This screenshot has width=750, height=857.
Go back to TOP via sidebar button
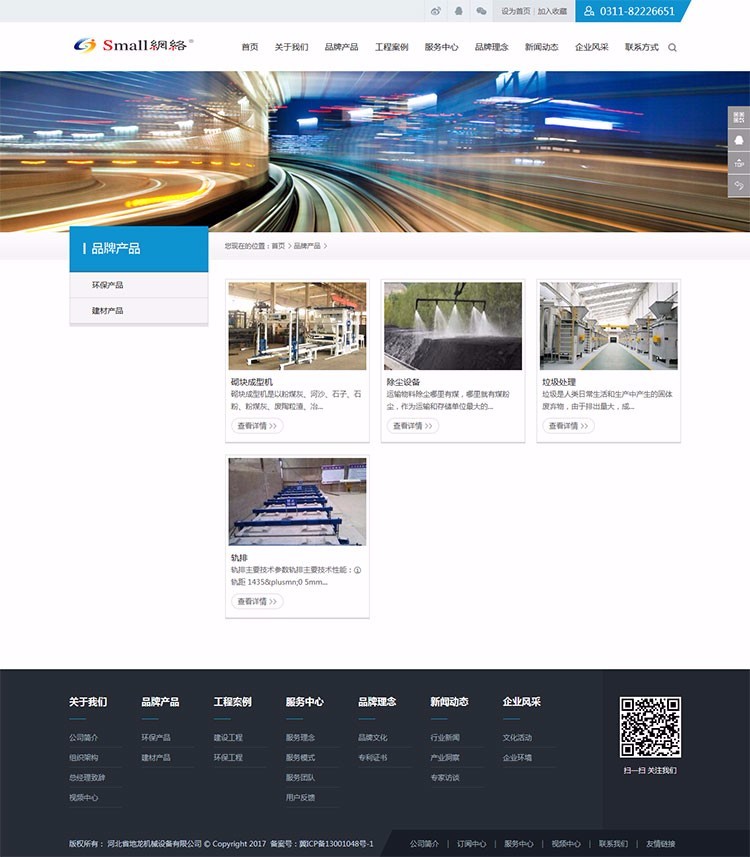[739, 163]
